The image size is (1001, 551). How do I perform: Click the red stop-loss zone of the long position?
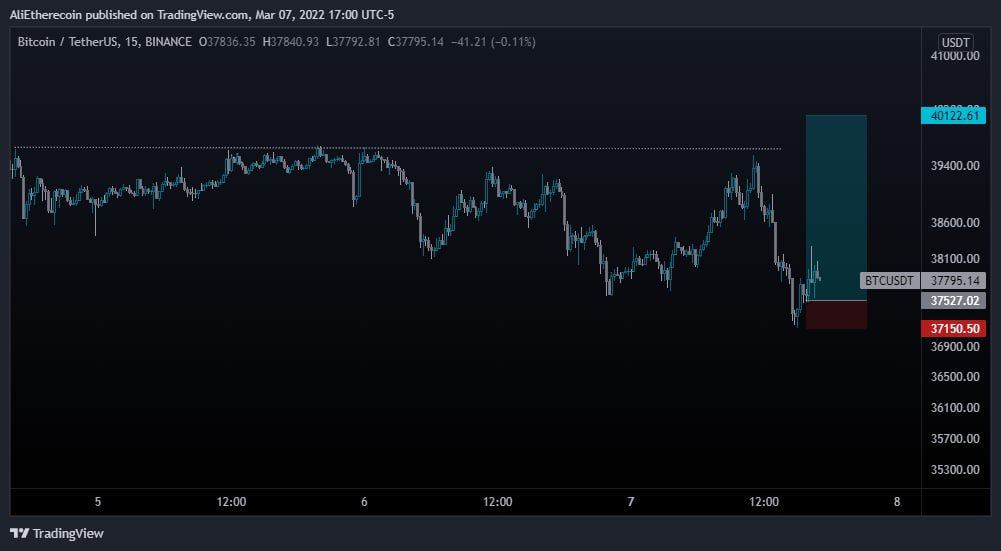[836, 315]
